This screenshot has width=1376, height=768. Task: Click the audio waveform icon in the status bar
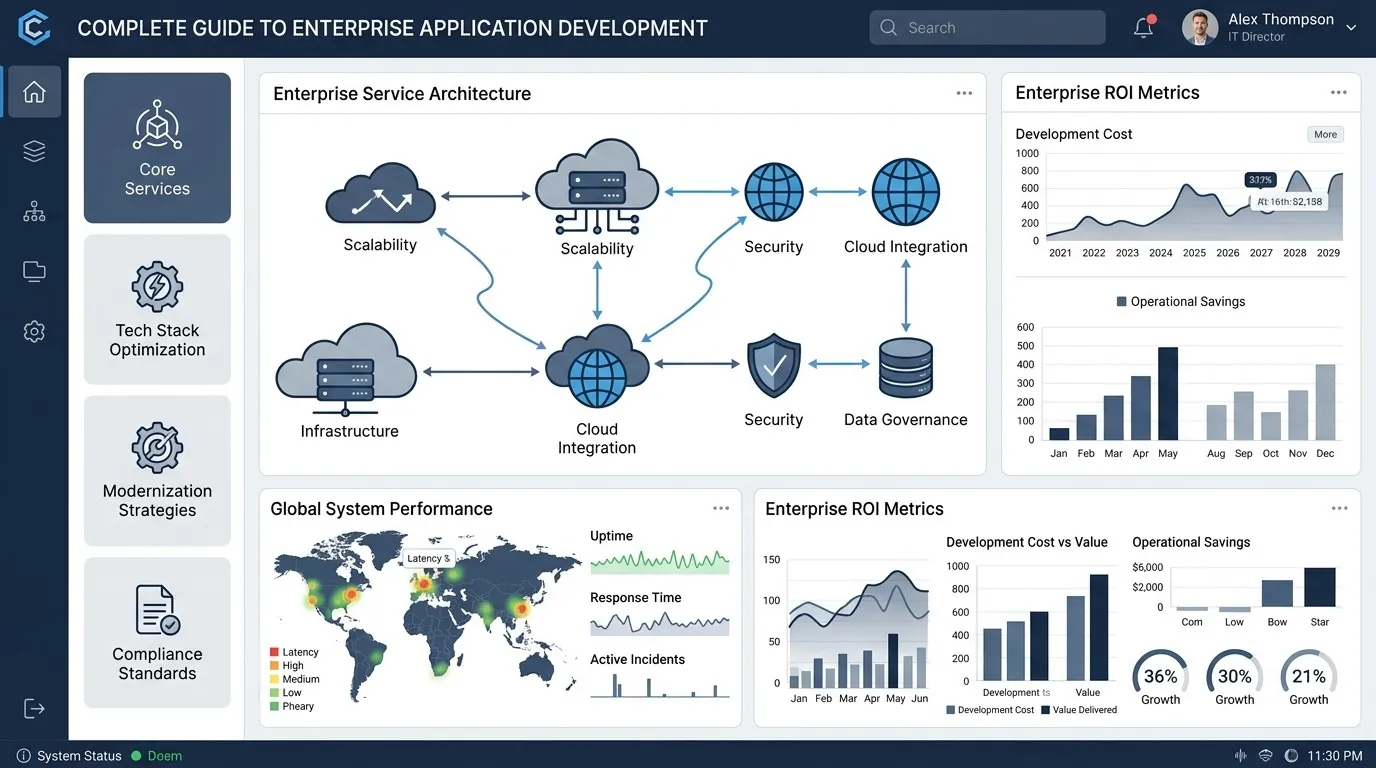pos(1241,756)
